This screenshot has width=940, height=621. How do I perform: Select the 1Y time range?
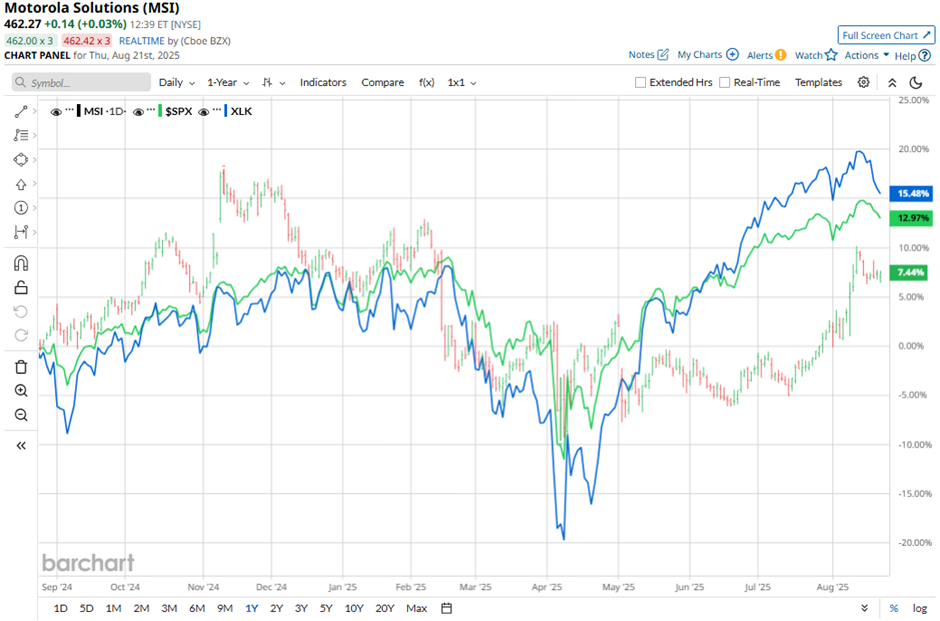pyautogui.click(x=252, y=608)
